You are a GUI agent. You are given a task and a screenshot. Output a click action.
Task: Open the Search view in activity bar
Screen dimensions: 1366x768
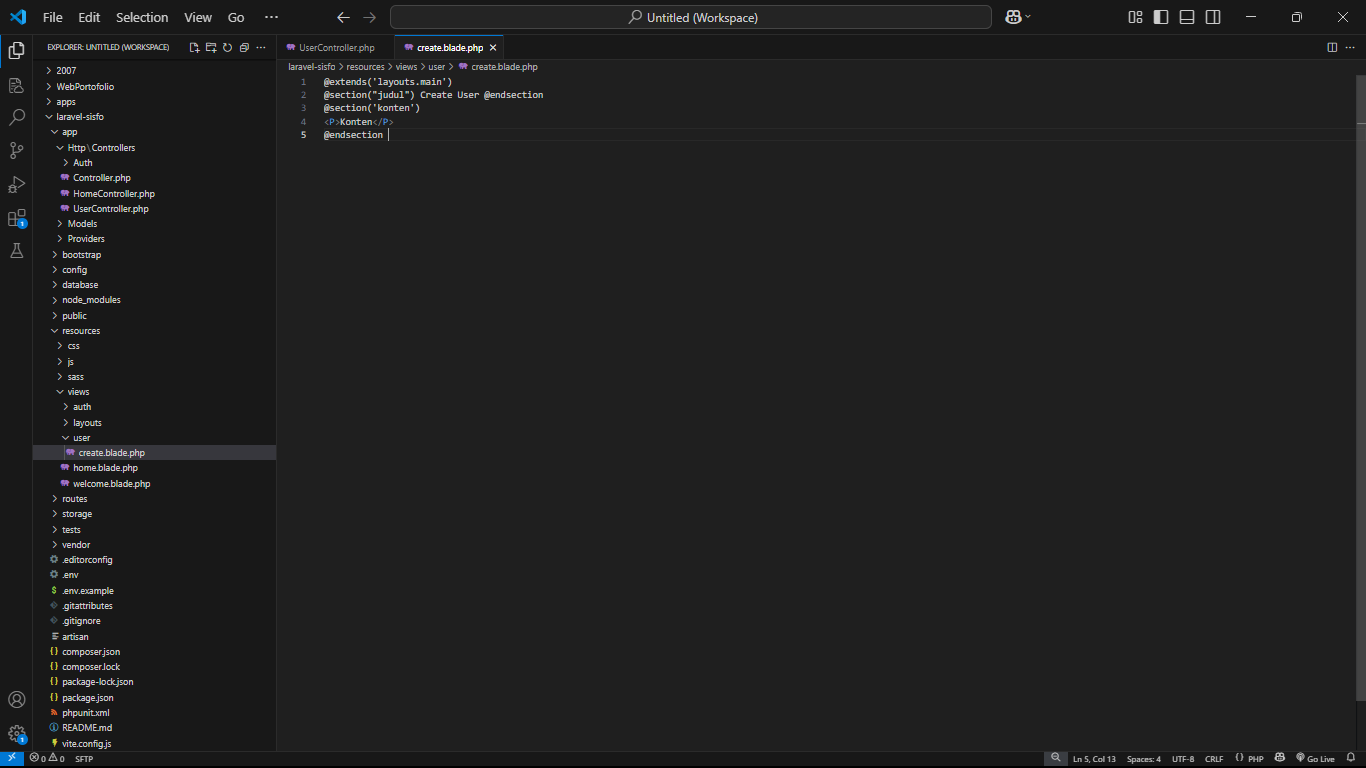tap(16, 118)
